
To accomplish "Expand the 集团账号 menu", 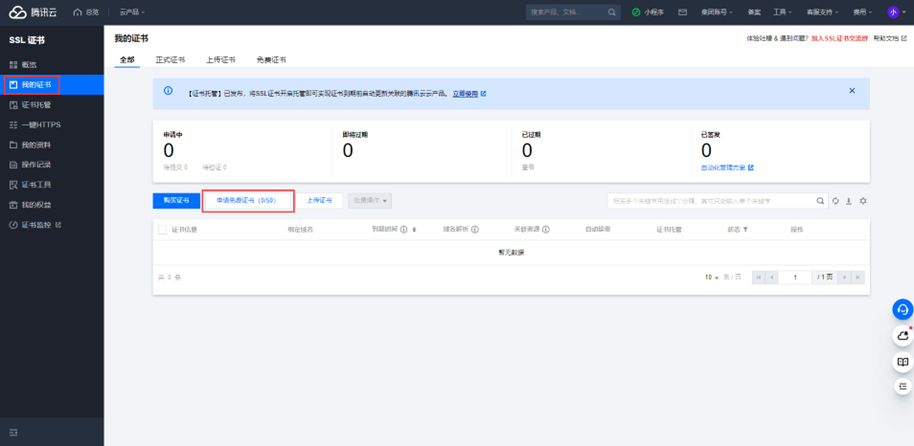I will (x=716, y=12).
